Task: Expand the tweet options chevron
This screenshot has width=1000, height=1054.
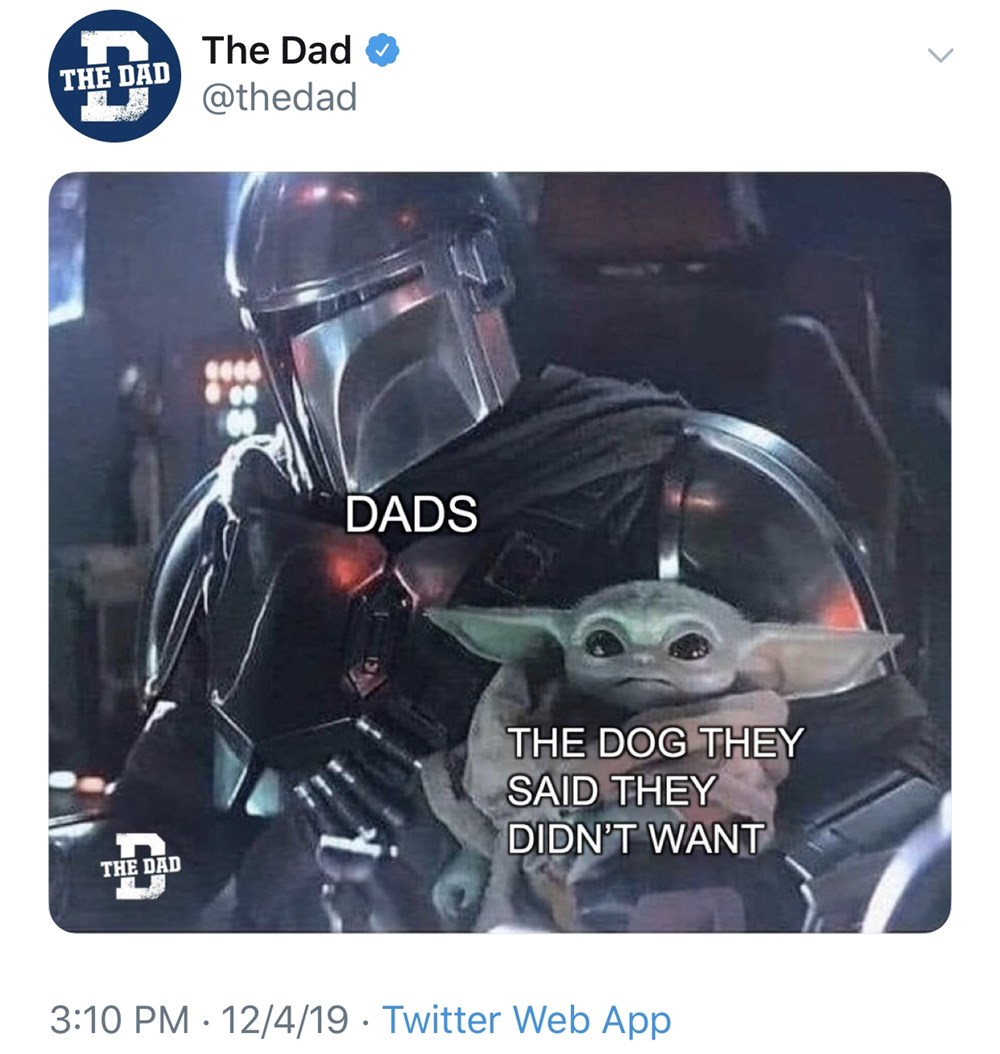Action: click(940, 54)
